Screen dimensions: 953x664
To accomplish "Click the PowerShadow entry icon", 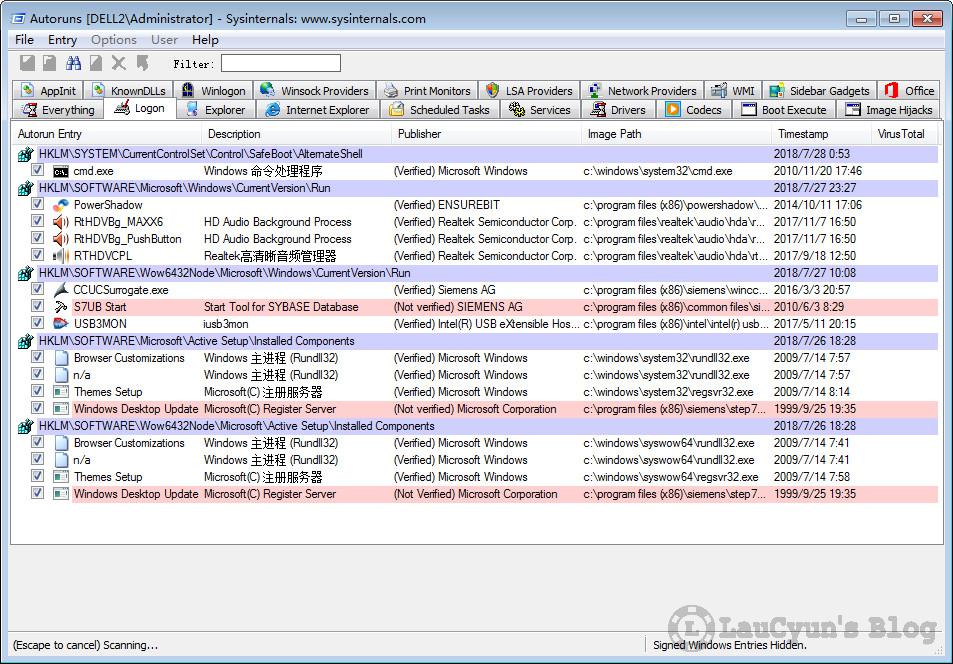I will click(61, 205).
